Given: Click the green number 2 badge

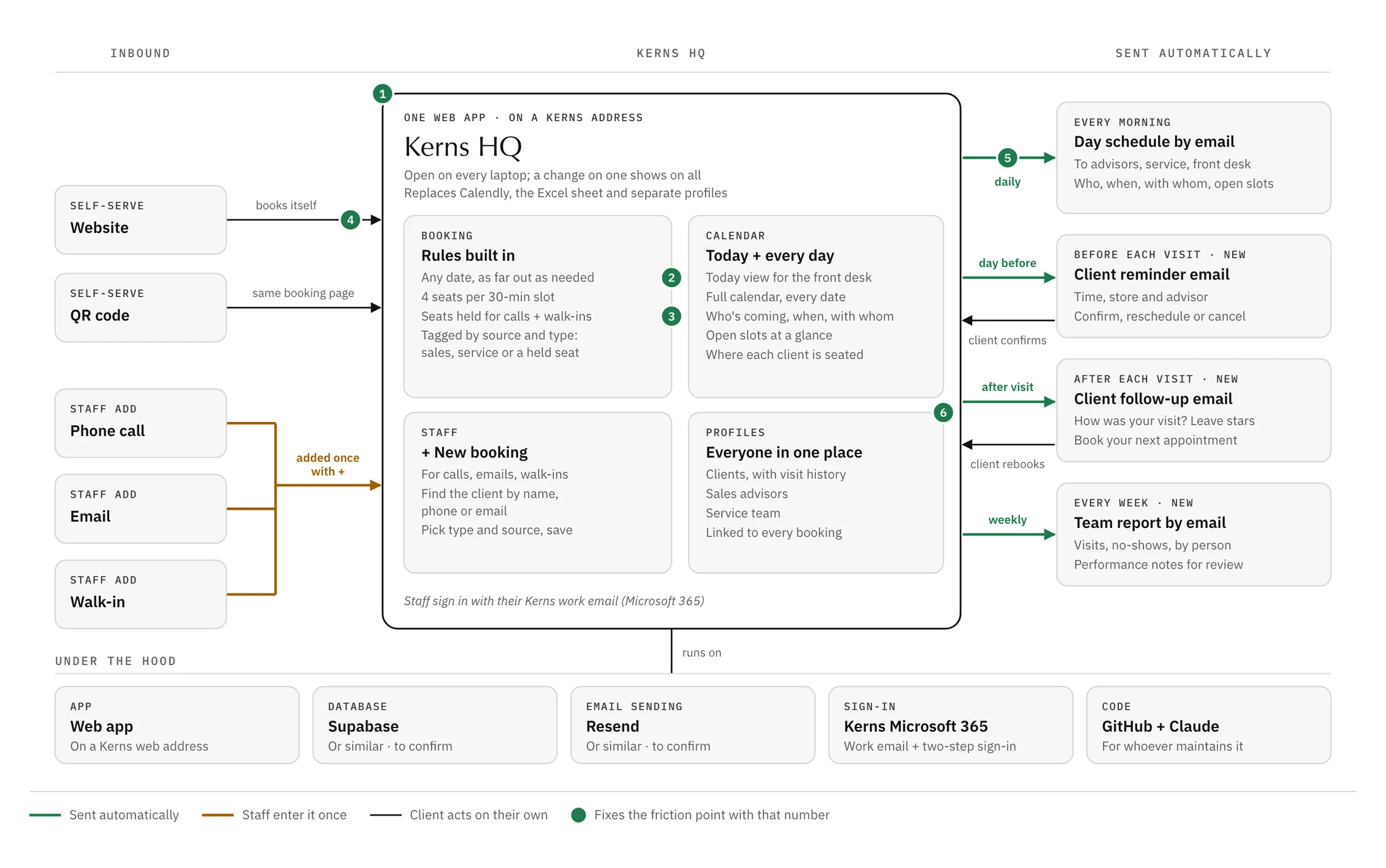Looking at the screenshot, I should (x=672, y=278).
